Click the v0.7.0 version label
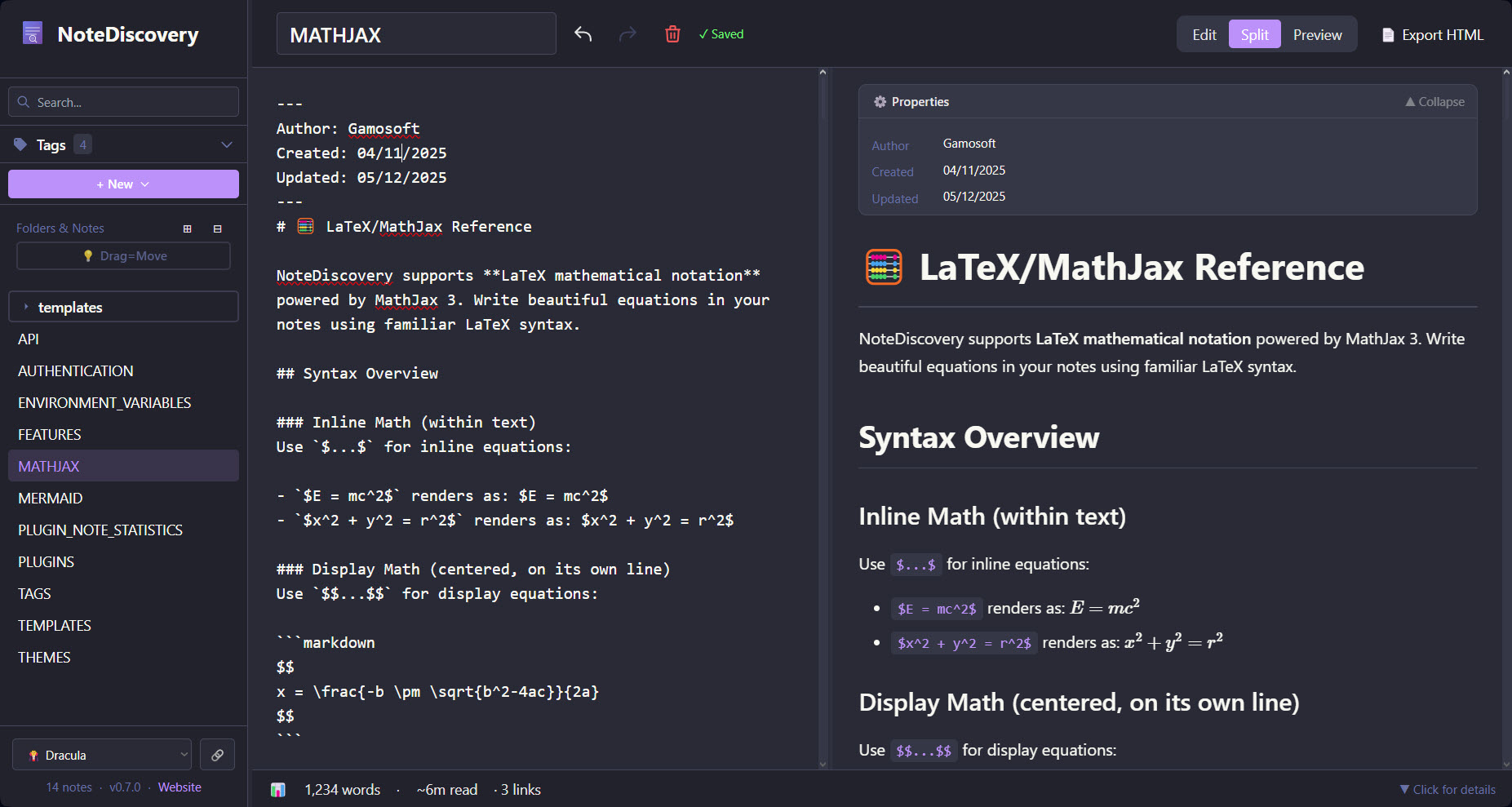This screenshot has height=807, width=1512. (x=125, y=787)
